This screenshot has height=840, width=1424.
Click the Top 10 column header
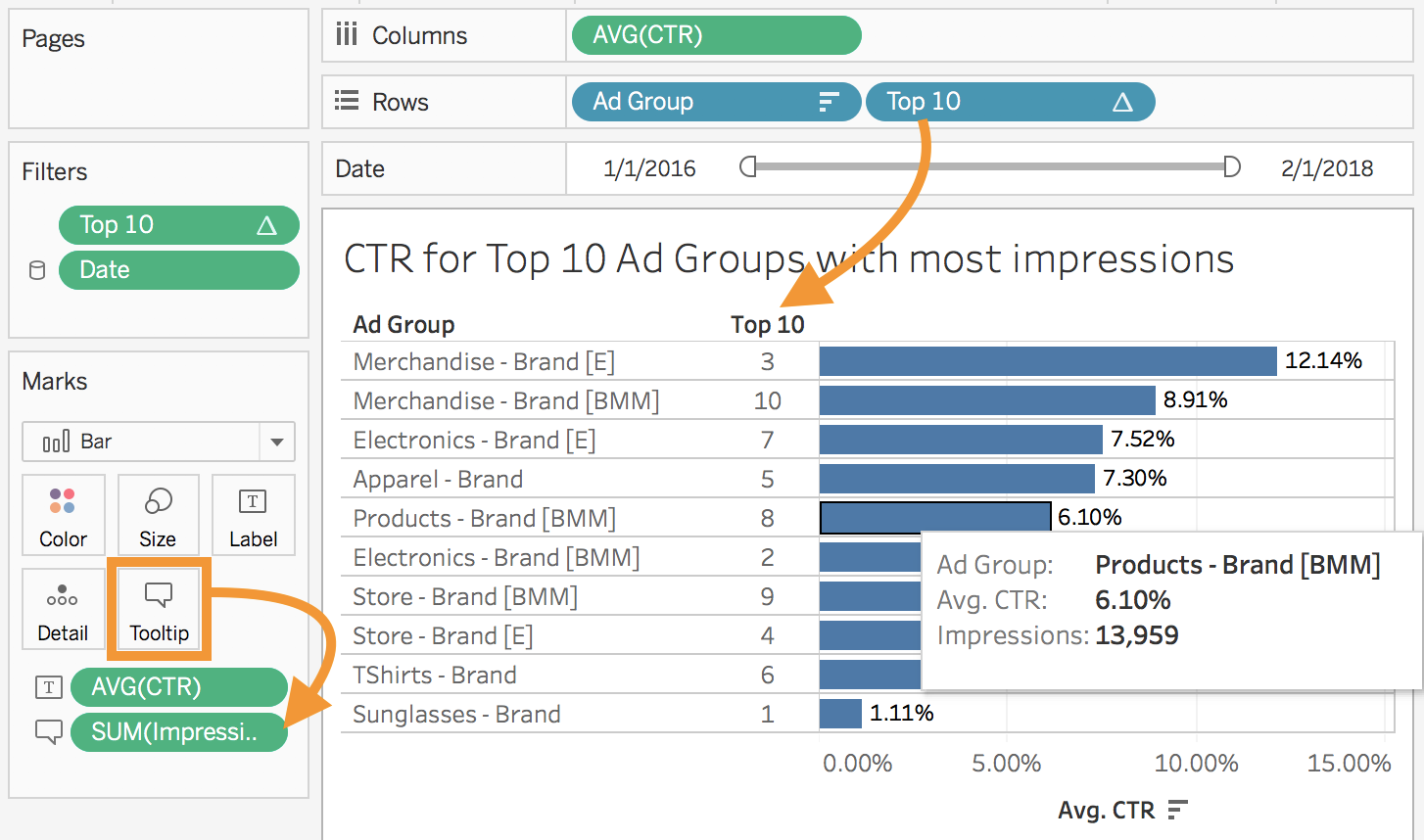(x=768, y=324)
